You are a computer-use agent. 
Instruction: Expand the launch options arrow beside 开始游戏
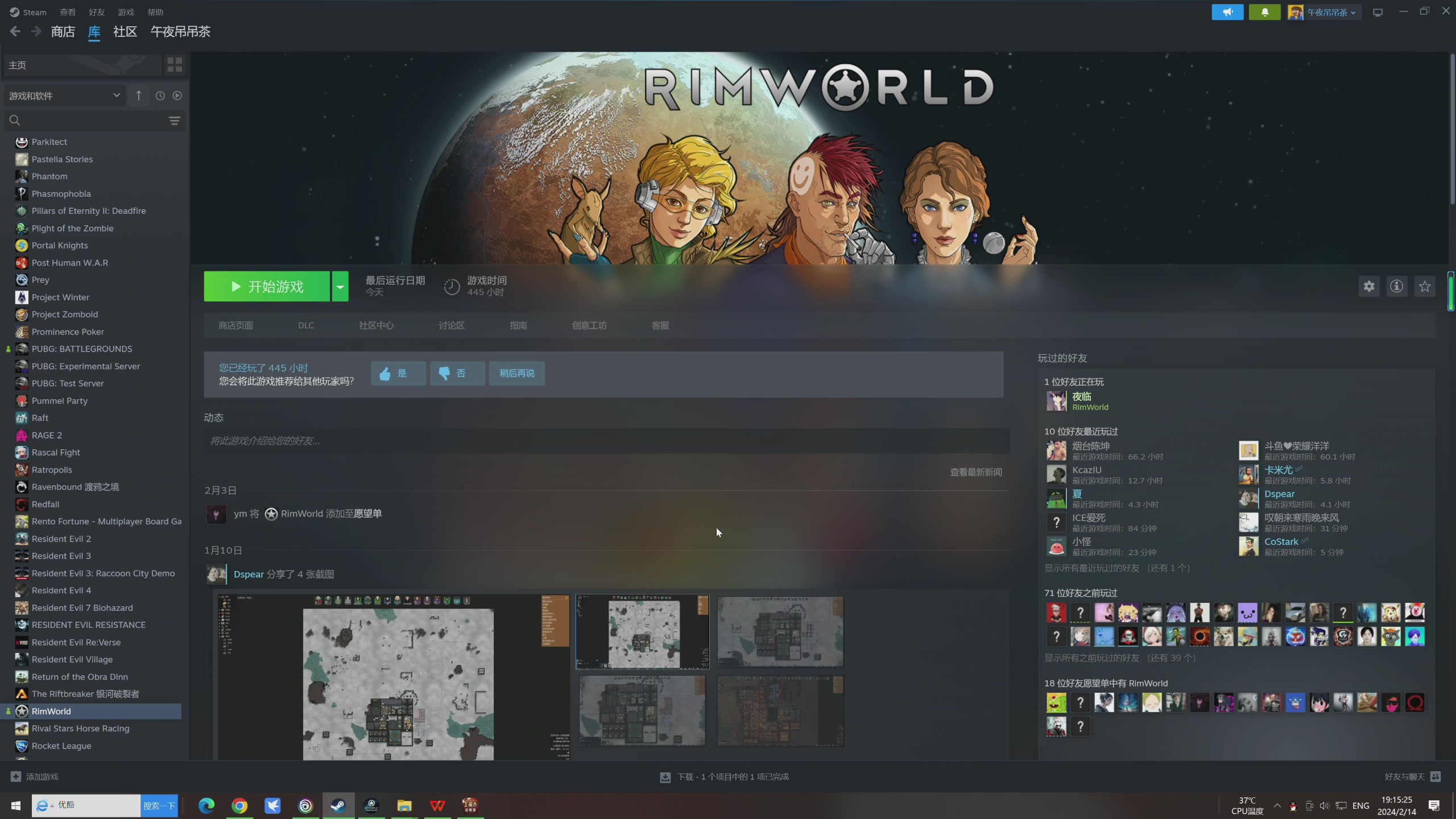(x=340, y=287)
